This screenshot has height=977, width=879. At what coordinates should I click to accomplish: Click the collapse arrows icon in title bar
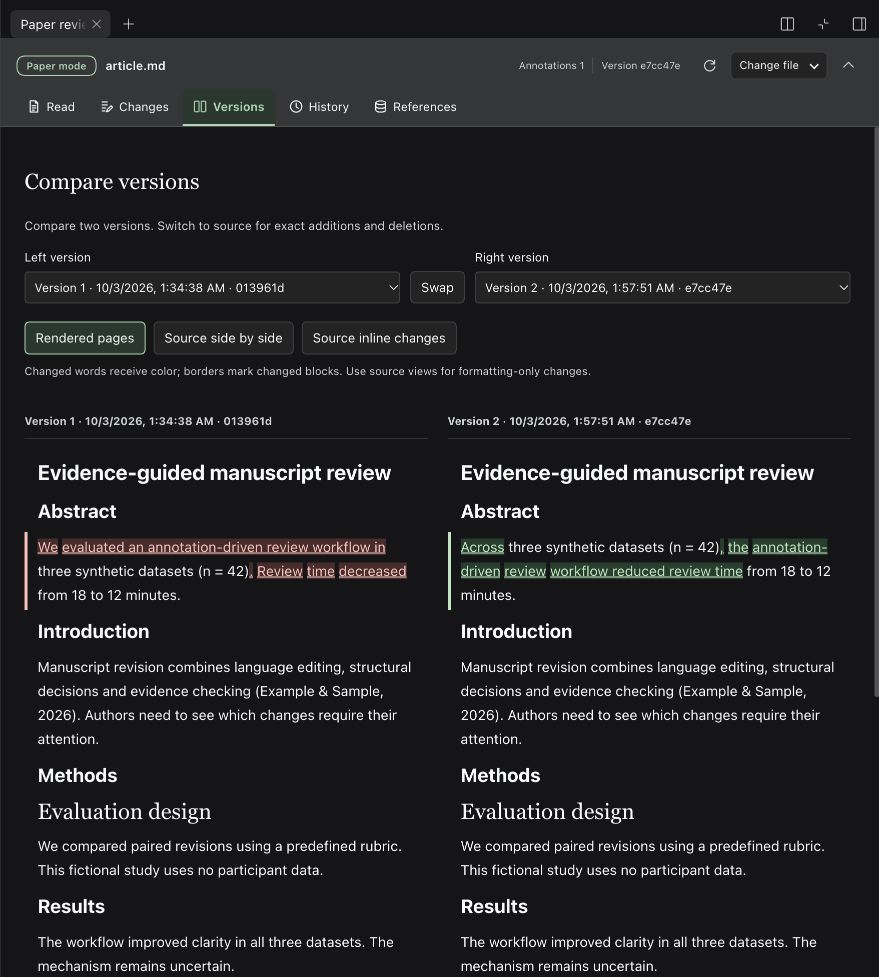point(824,24)
